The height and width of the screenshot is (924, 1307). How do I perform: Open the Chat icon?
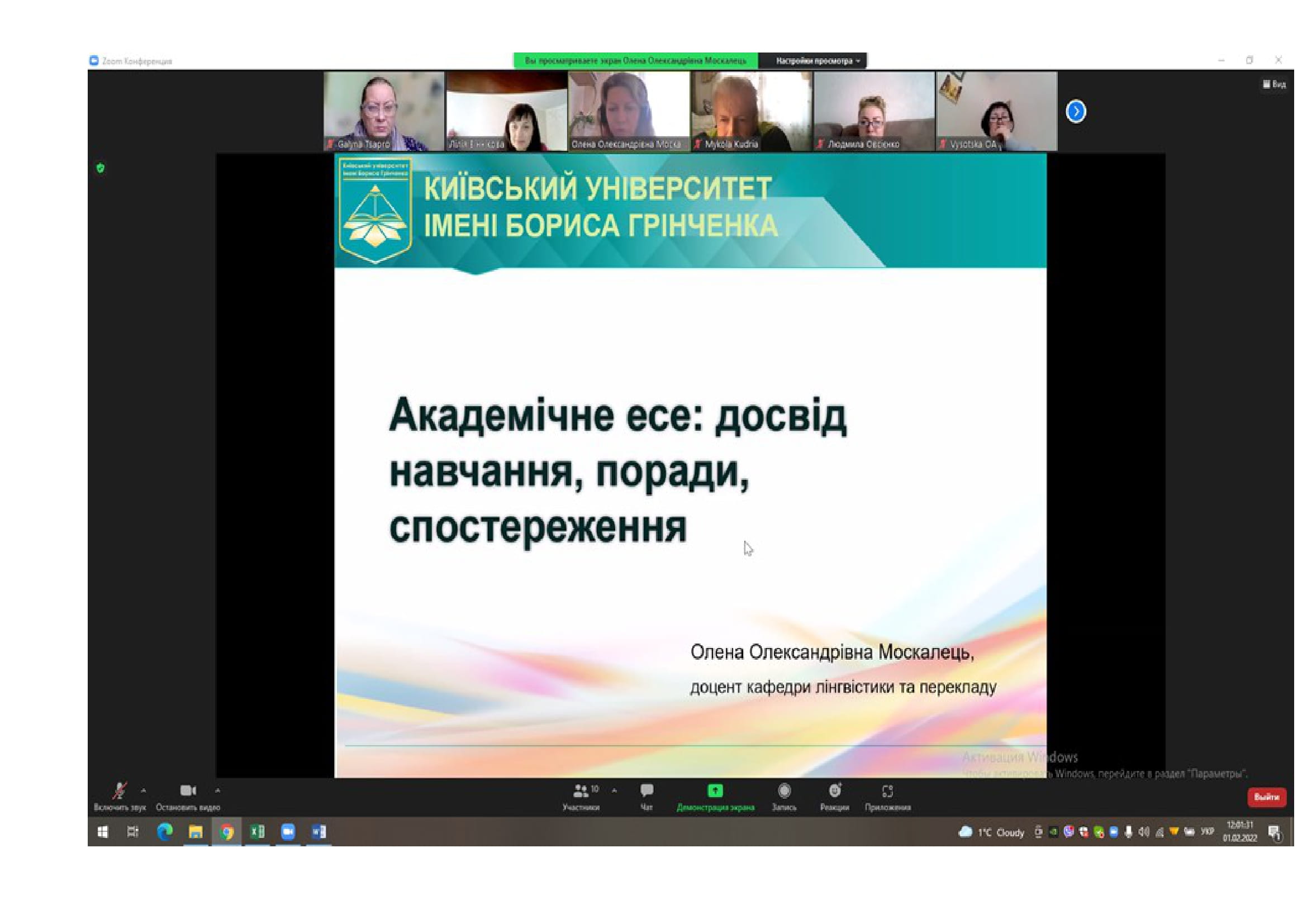[647, 791]
